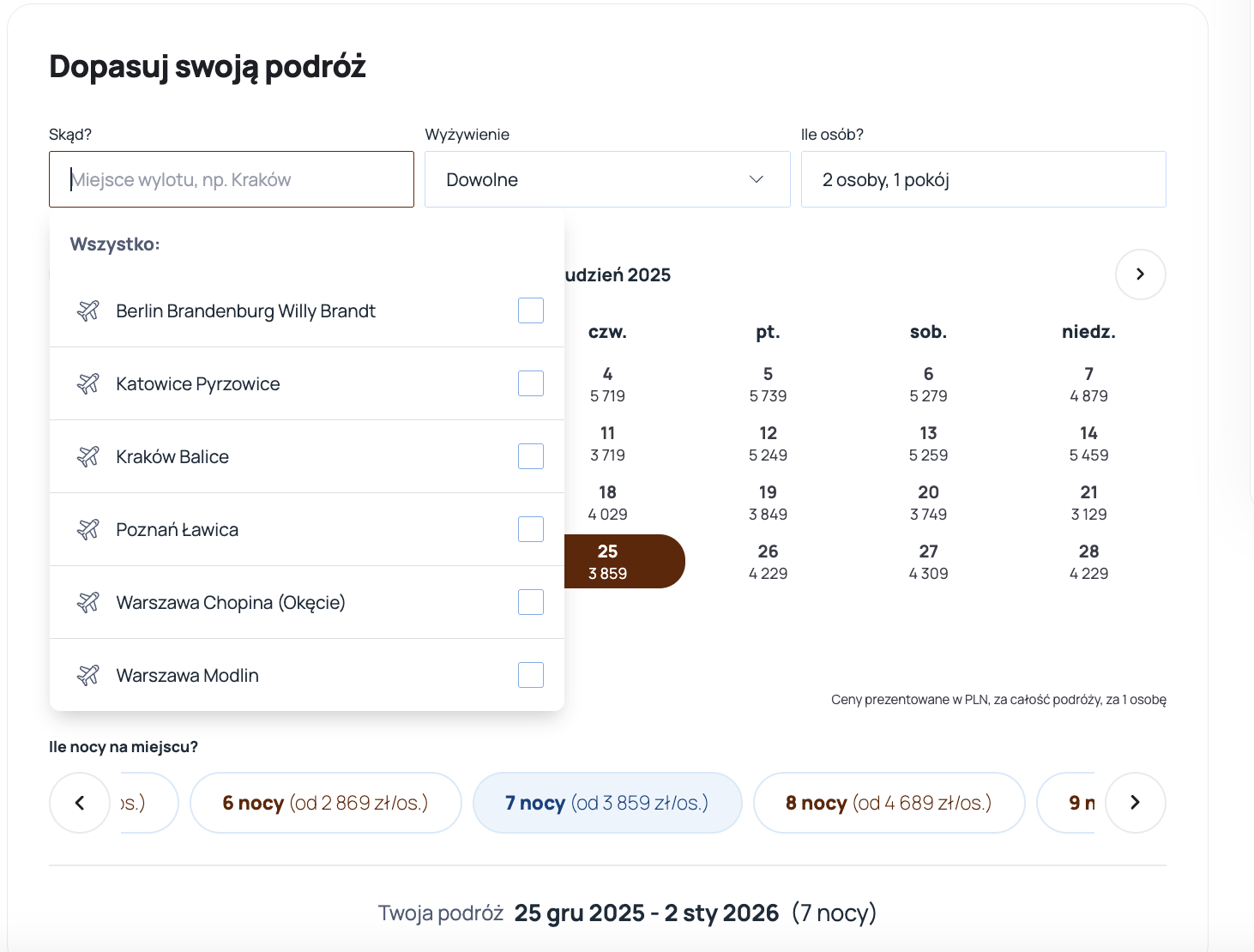Pick December 11 priced at 3 719
Viewport: 1254px width, 952px height.
[607, 443]
